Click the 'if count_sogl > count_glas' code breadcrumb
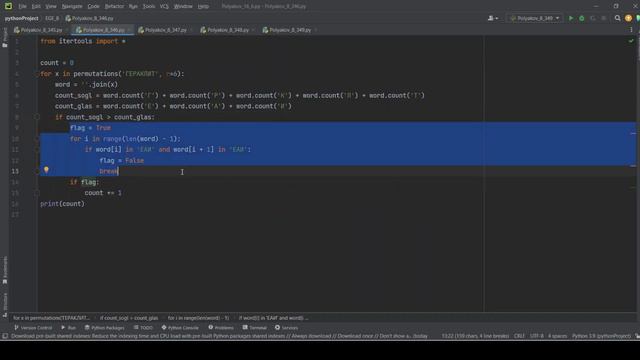 click(129, 318)
